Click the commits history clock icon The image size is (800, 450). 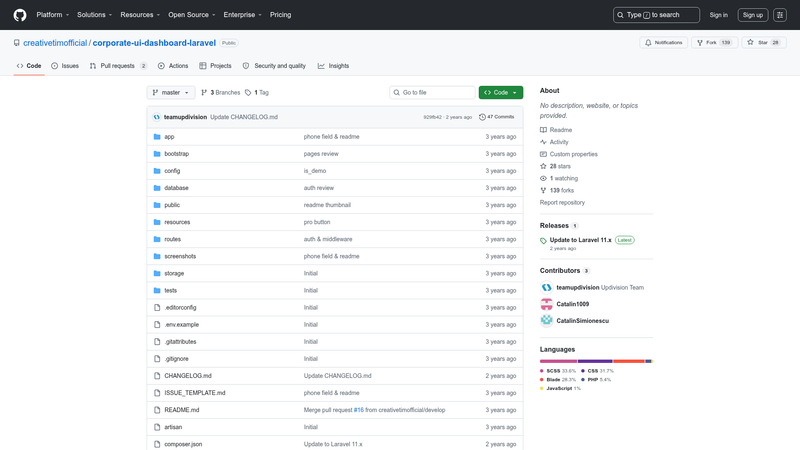tap(482, 117)
